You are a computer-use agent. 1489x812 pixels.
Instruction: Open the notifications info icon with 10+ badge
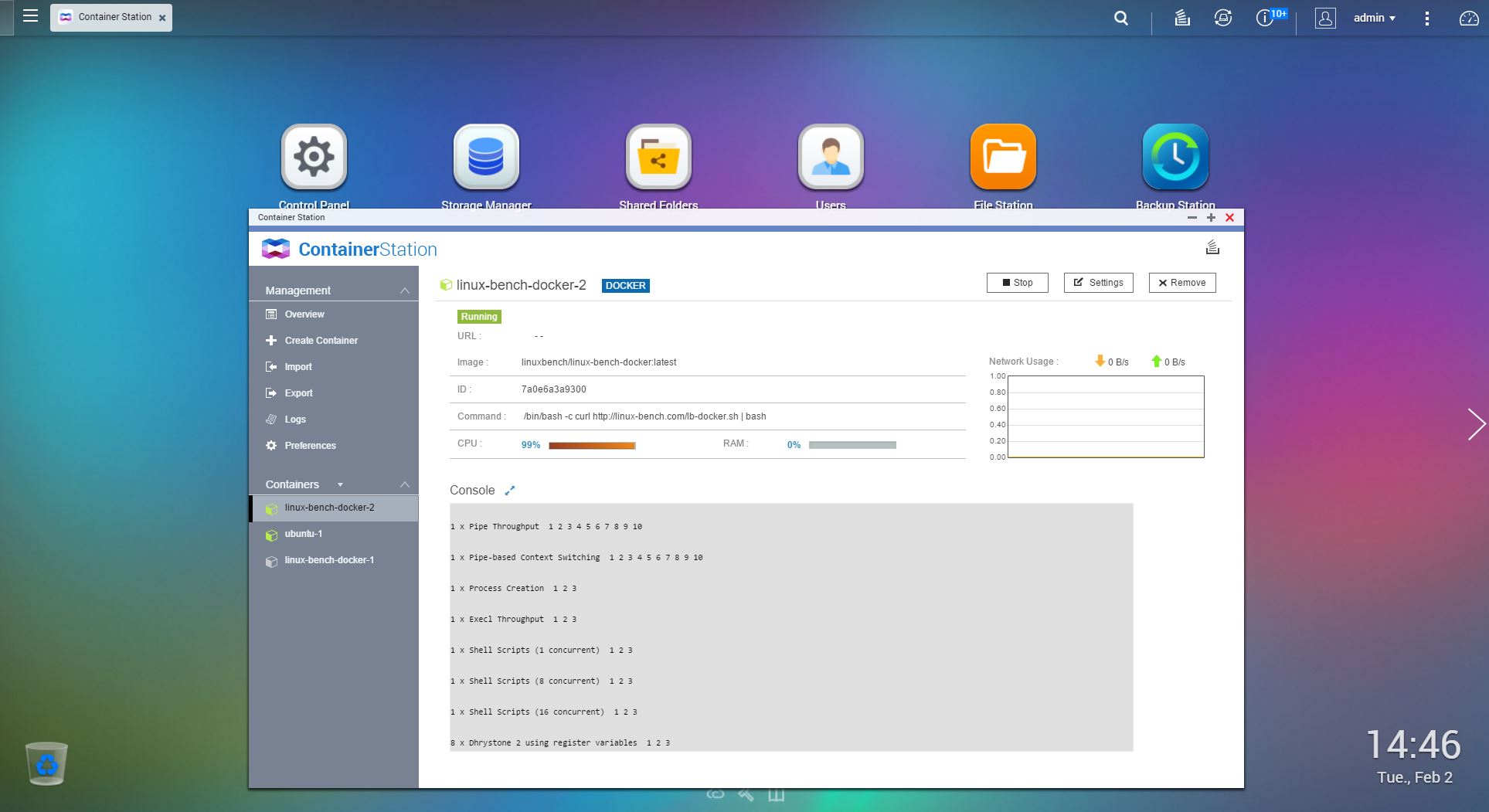[x=1265, y=18]
